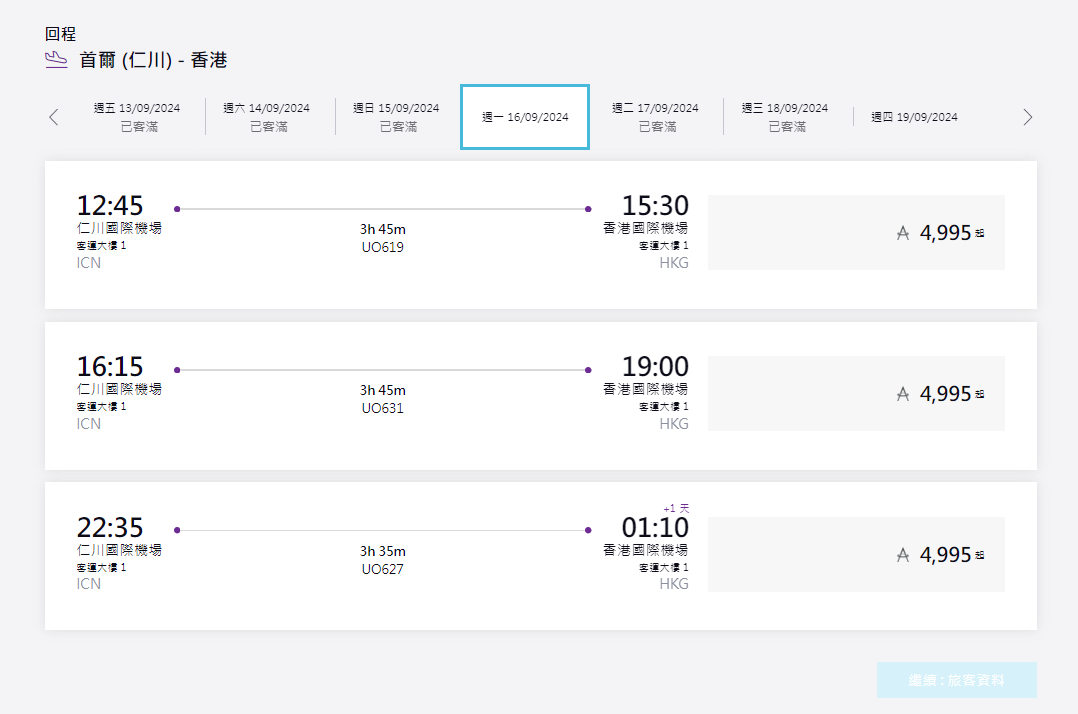Screen dimensions: 1078x714
Task: Select the 4,995 fare for flight UO627
Action: 856,554
